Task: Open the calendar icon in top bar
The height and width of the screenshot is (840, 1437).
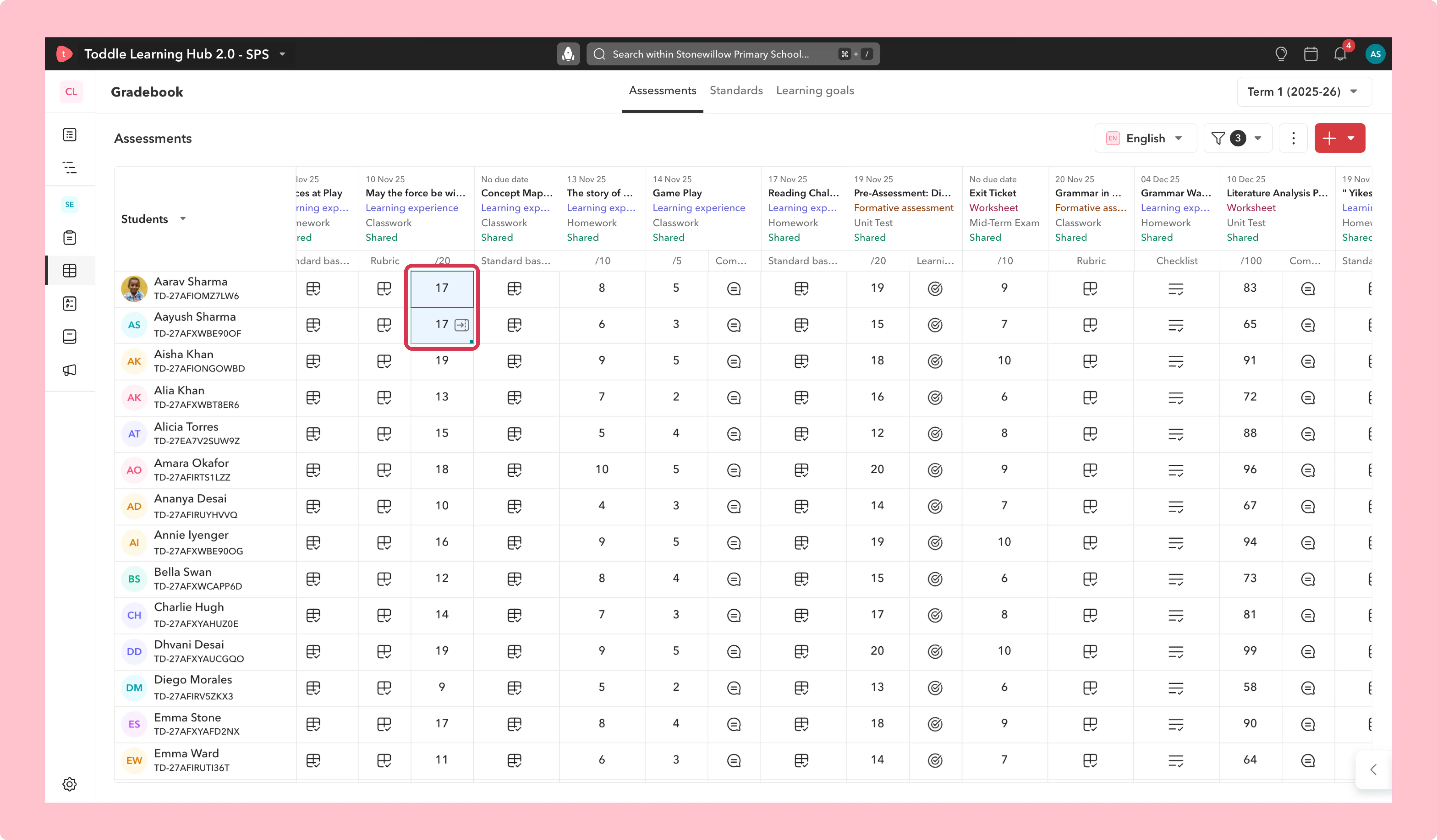Action: [1310, 54]
